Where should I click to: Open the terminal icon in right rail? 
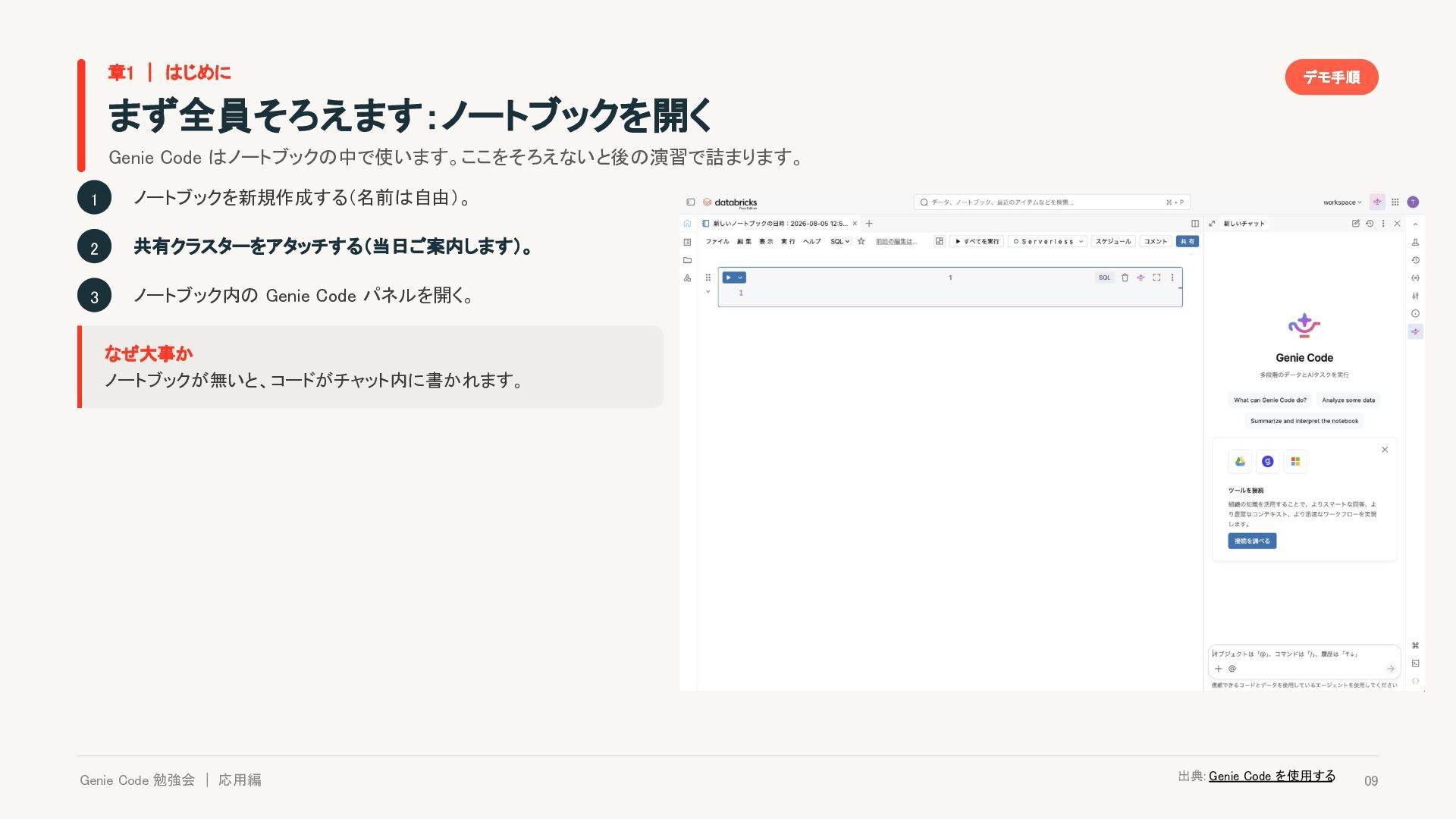[x=1415, y=664]
